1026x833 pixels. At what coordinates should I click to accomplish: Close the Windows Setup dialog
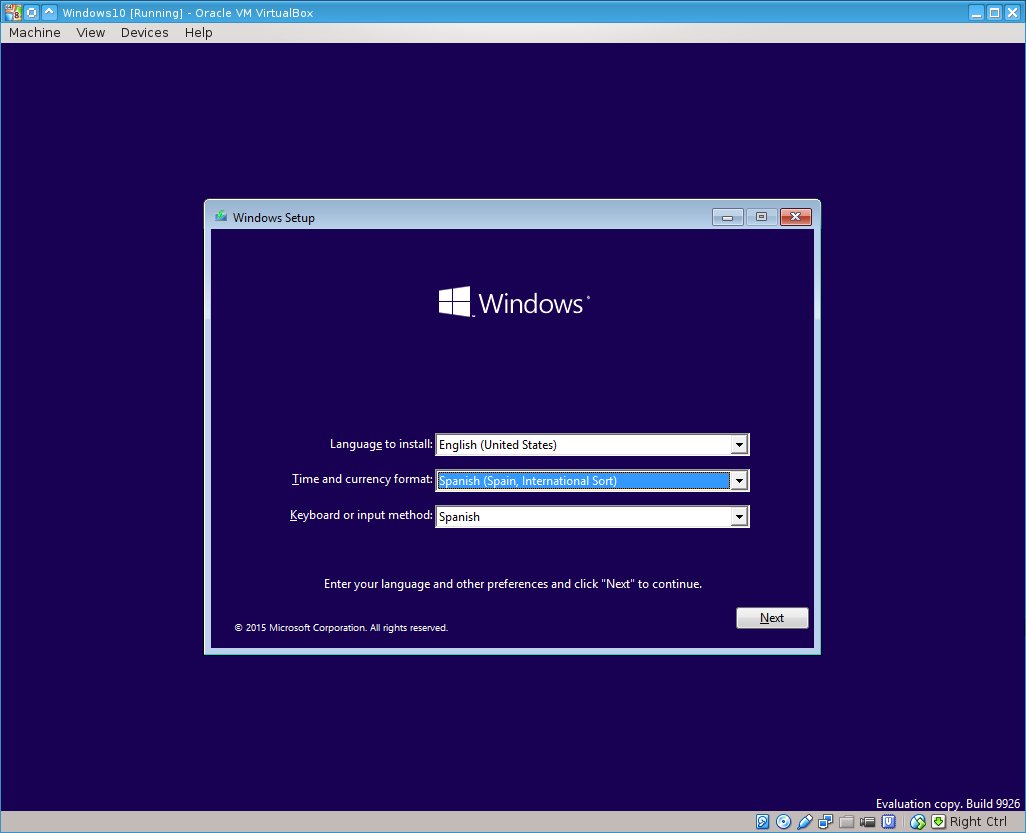click(796, 217)
